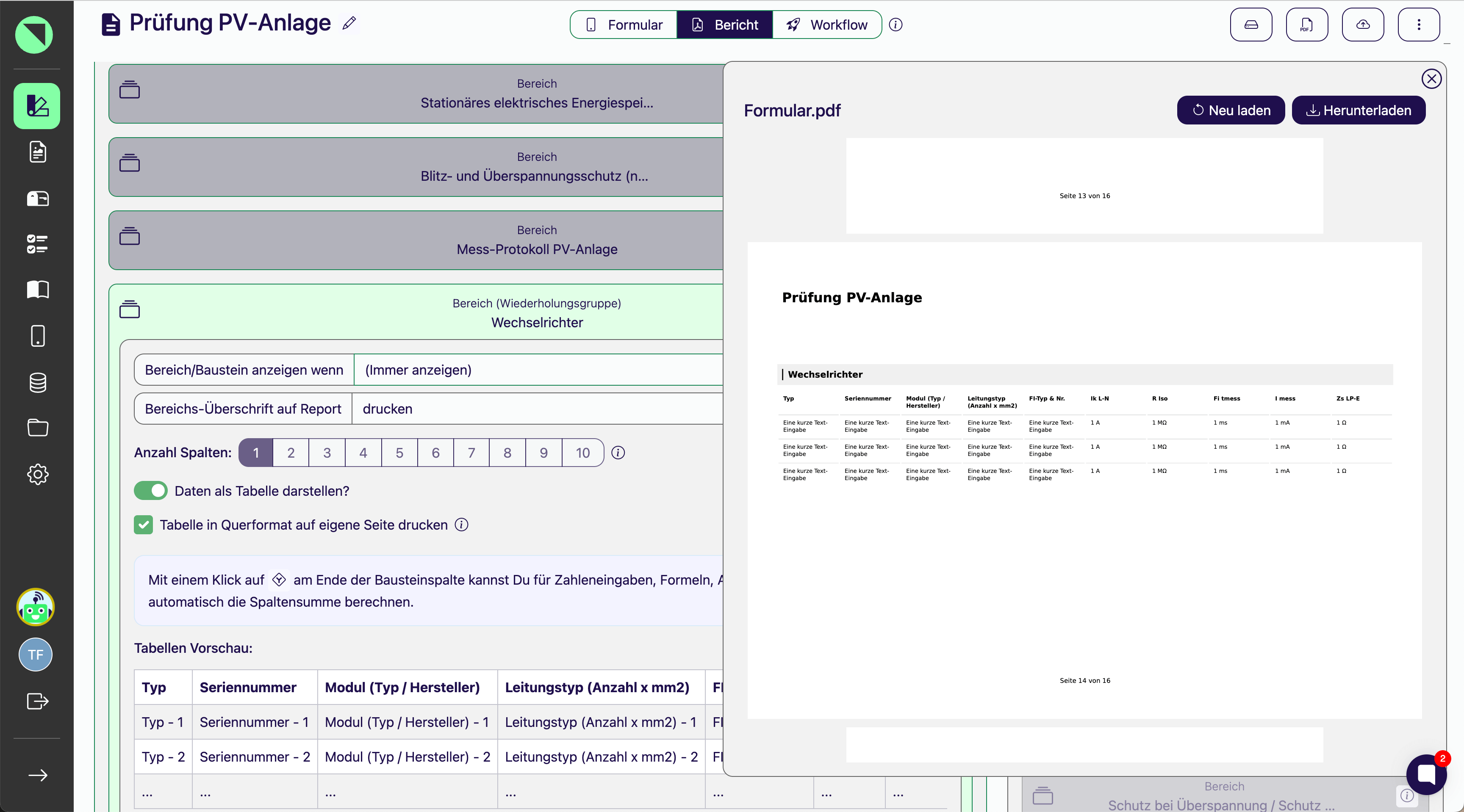
Task: Toggle 'Daten als Tabelle darstellen?' switch
Action: [x=151, y=491]
